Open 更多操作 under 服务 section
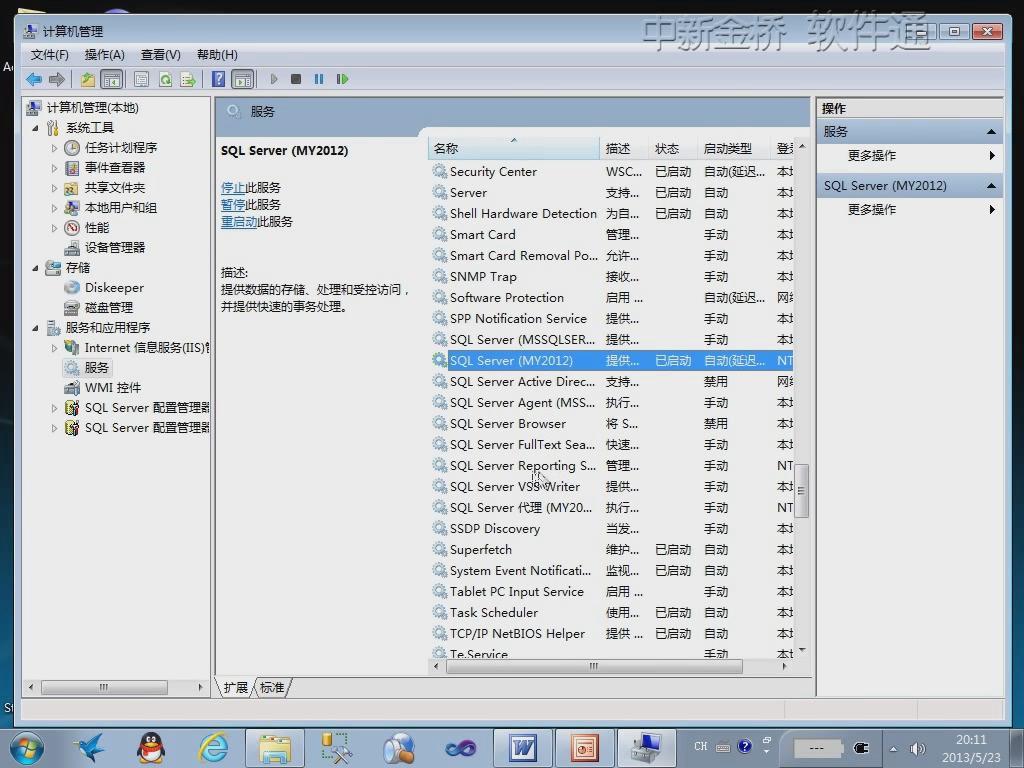Image resolution: width=1024 pixels, height=768 pixels. (872, 155)
